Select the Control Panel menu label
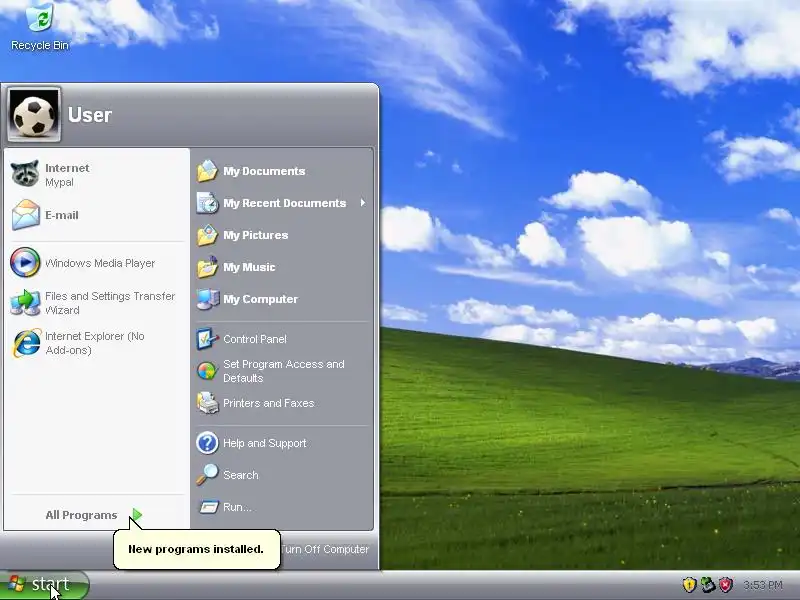 (255, 339)
